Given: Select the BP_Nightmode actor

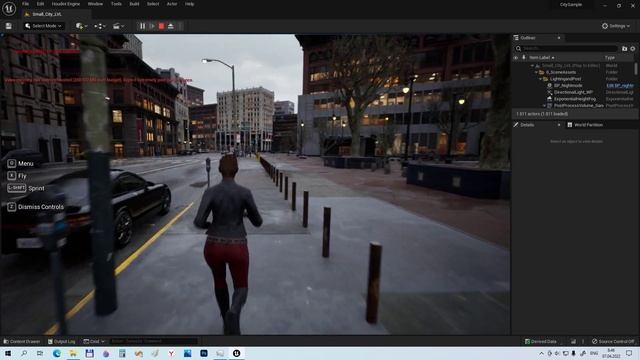Looking at the screenshot, I should 568,86.
